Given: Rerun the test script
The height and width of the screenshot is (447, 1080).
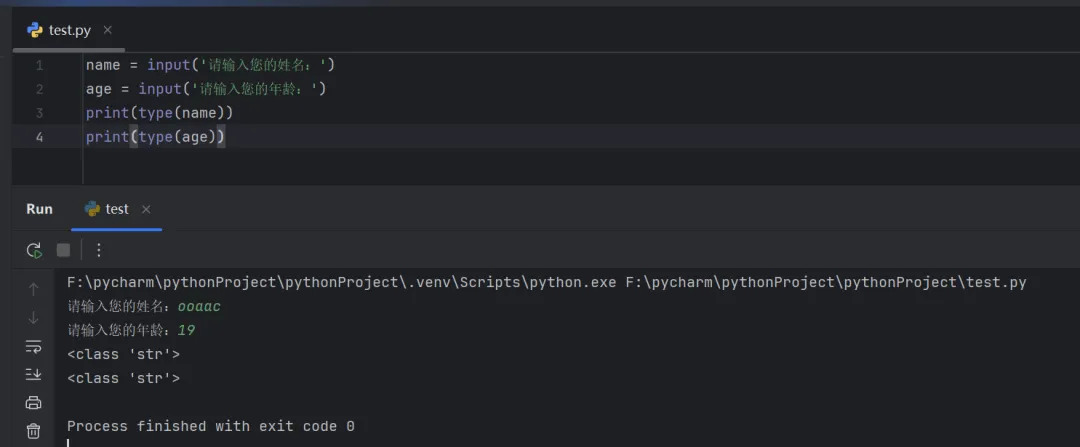Looking at the screenshot, I should tap(34, 250).
